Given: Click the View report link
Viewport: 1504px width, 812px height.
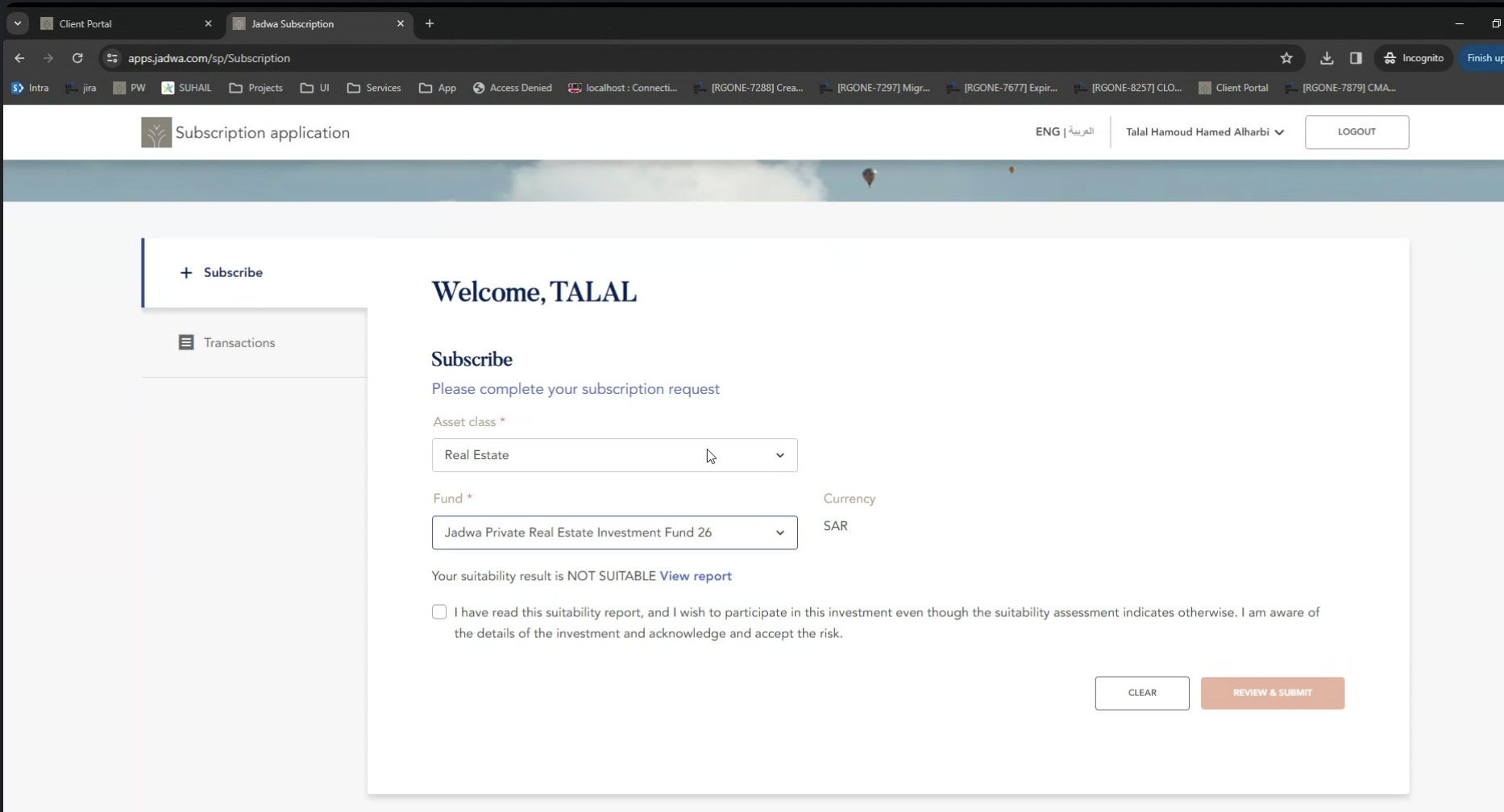Looking at the screenshot, I should click(696, 576).
